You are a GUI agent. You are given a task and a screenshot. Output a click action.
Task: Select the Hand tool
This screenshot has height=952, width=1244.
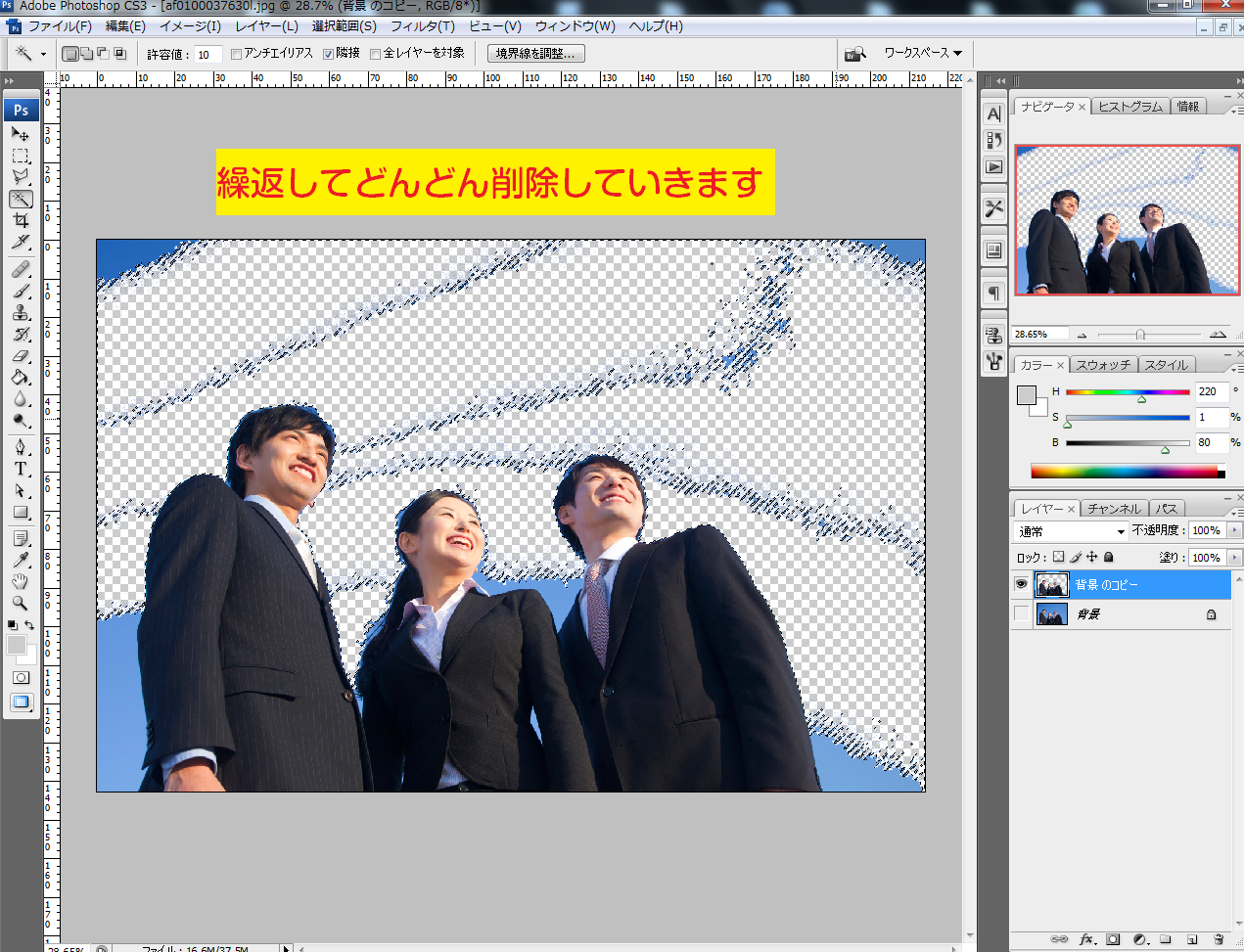tap(21, 581)
